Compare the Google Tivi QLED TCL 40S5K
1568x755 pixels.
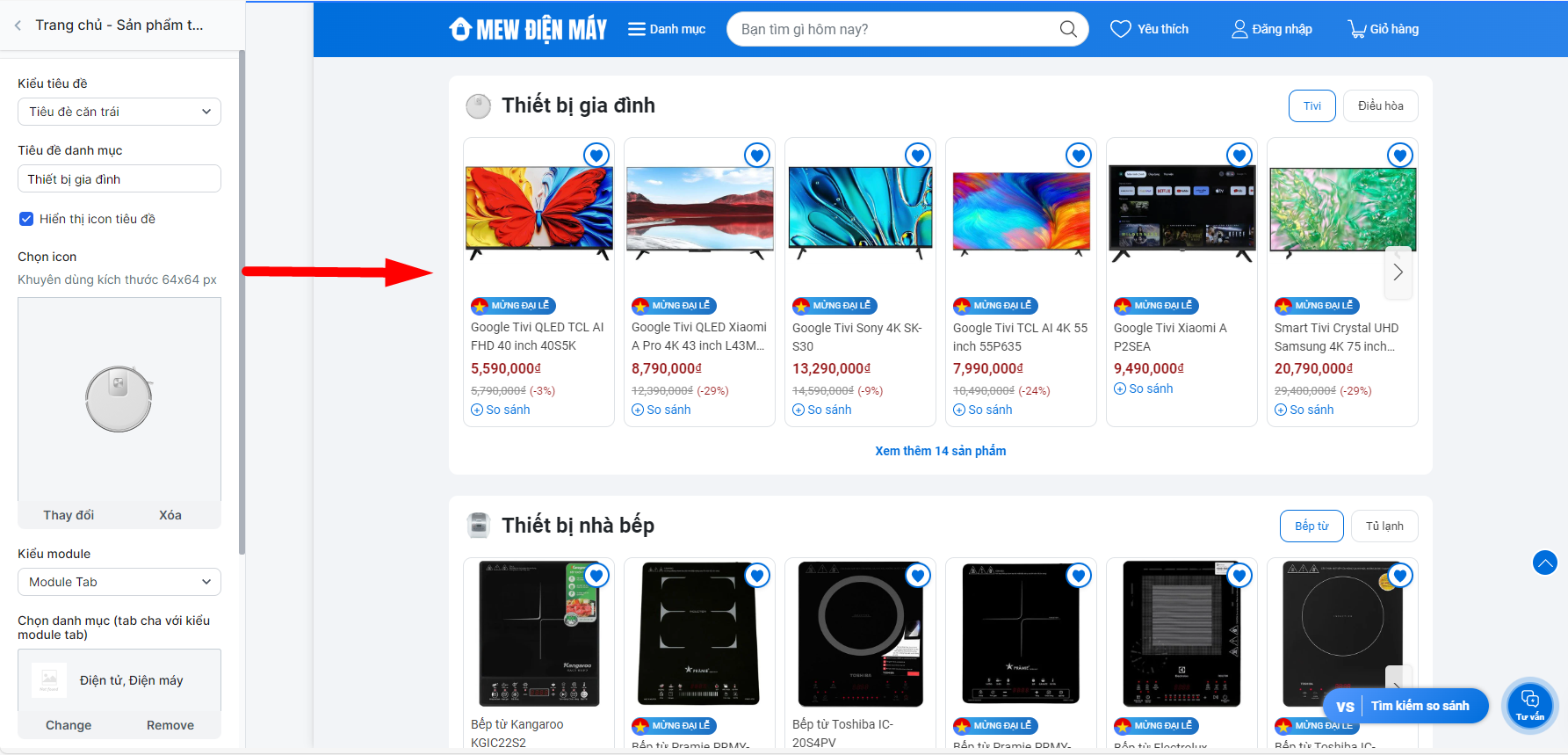(x=501, y=410)
